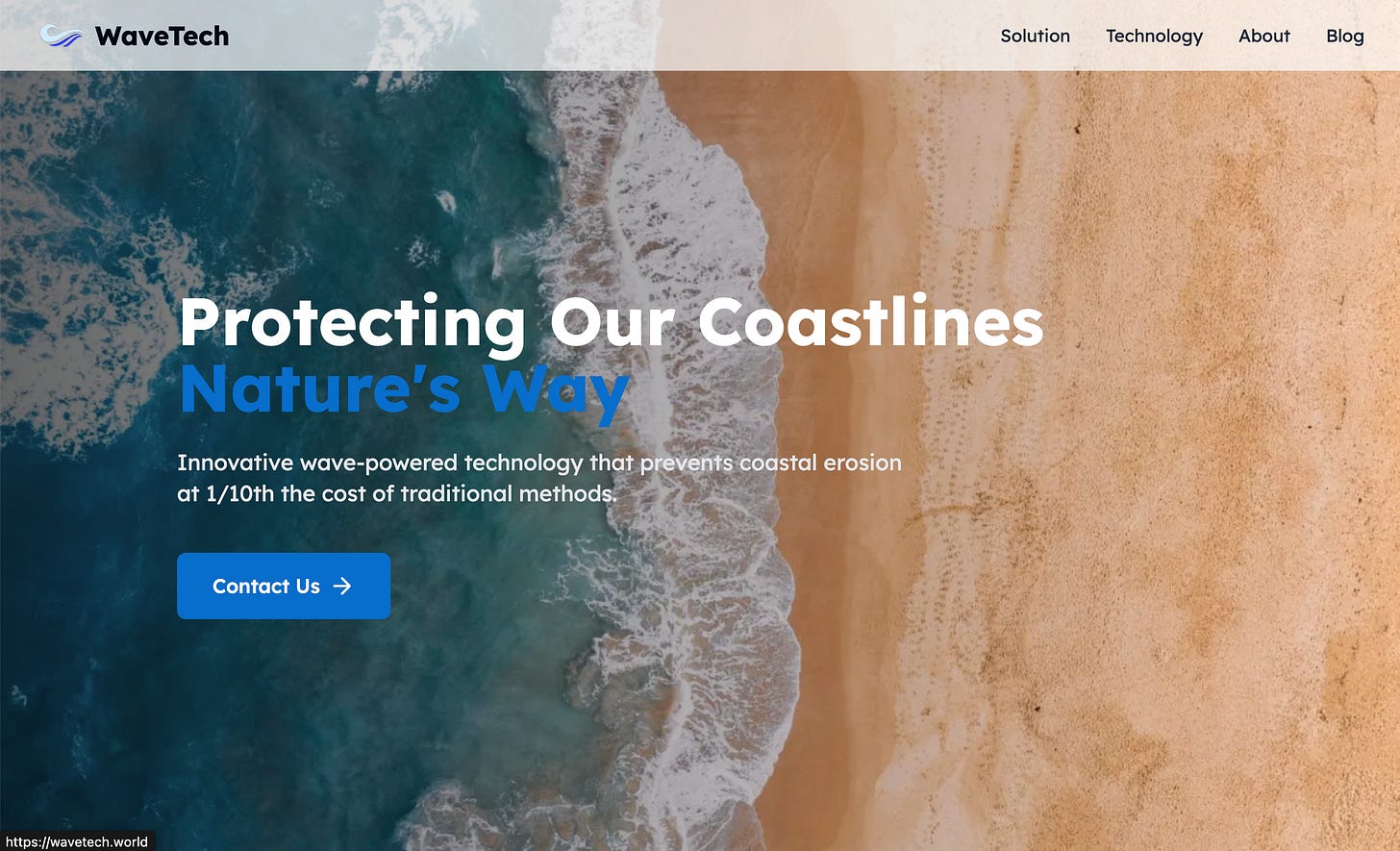Click the 'Innovative wave-powered technology' subtitle line
1400x851 pixels.
[539, 463]
